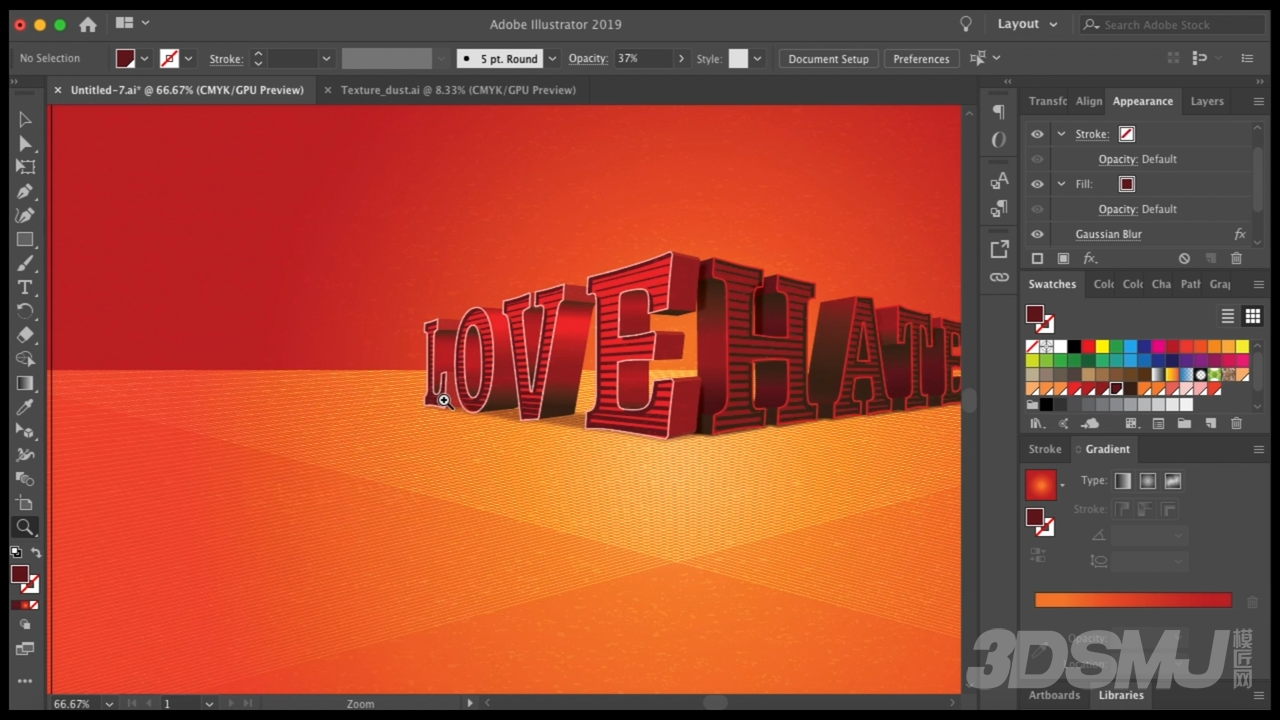Switch Swatches to thumbnail grid view
Screen dimensions: 1280x720
coord(1252,316)
